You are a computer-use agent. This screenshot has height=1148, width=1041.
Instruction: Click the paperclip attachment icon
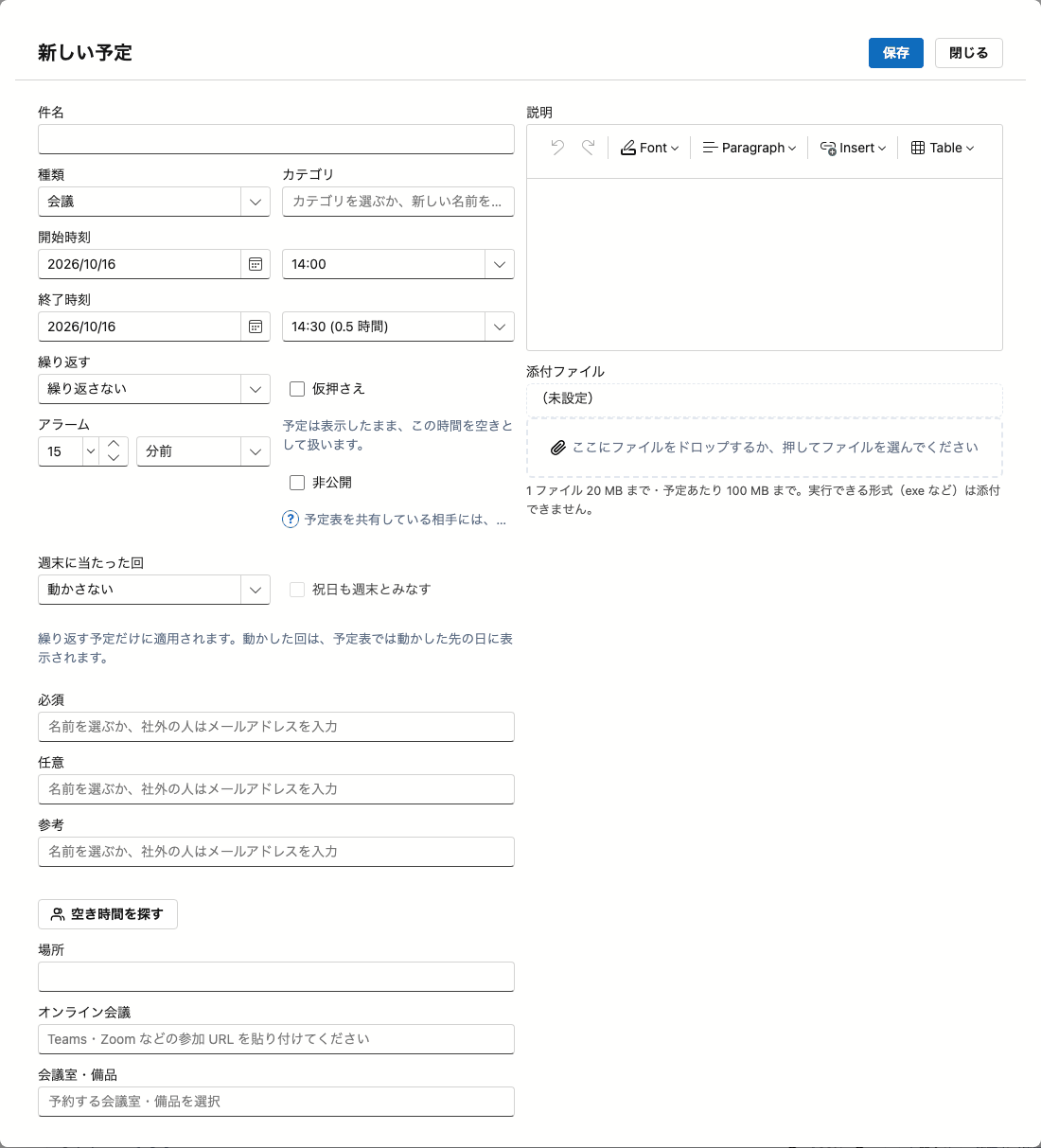click(558, 448)
